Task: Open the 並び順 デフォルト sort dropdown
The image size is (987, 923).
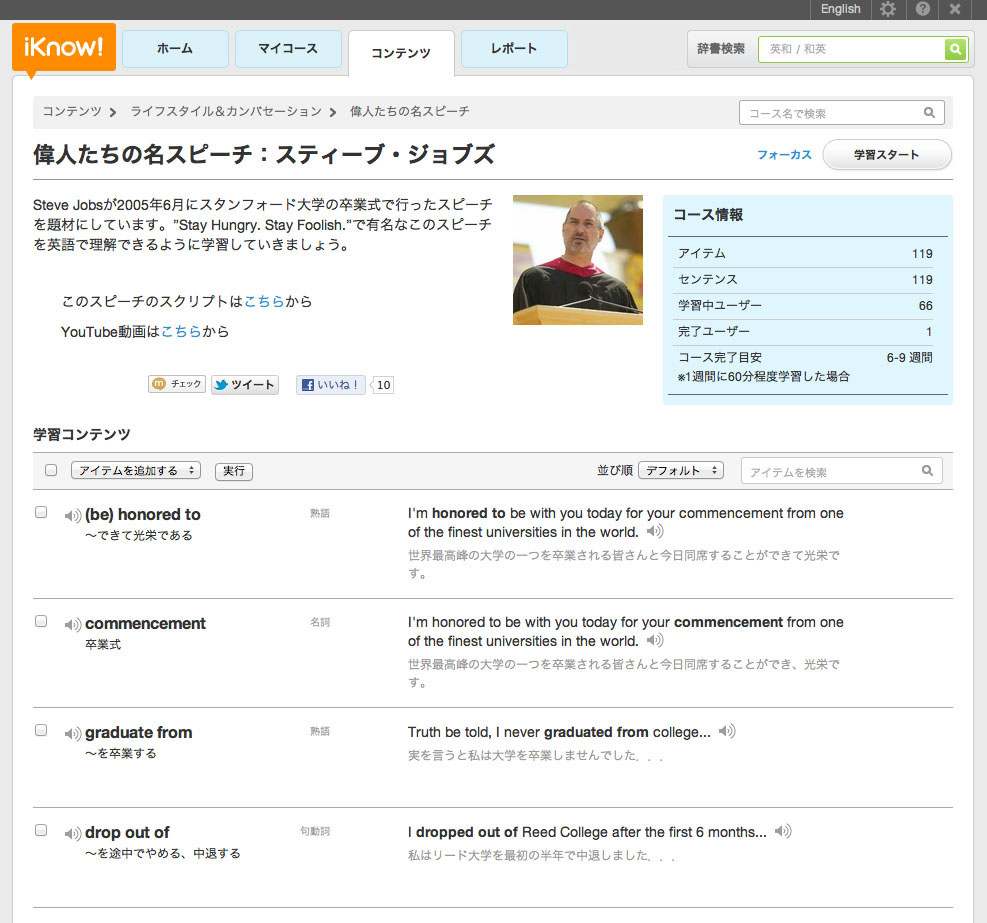Action: [x=681, y=470]
